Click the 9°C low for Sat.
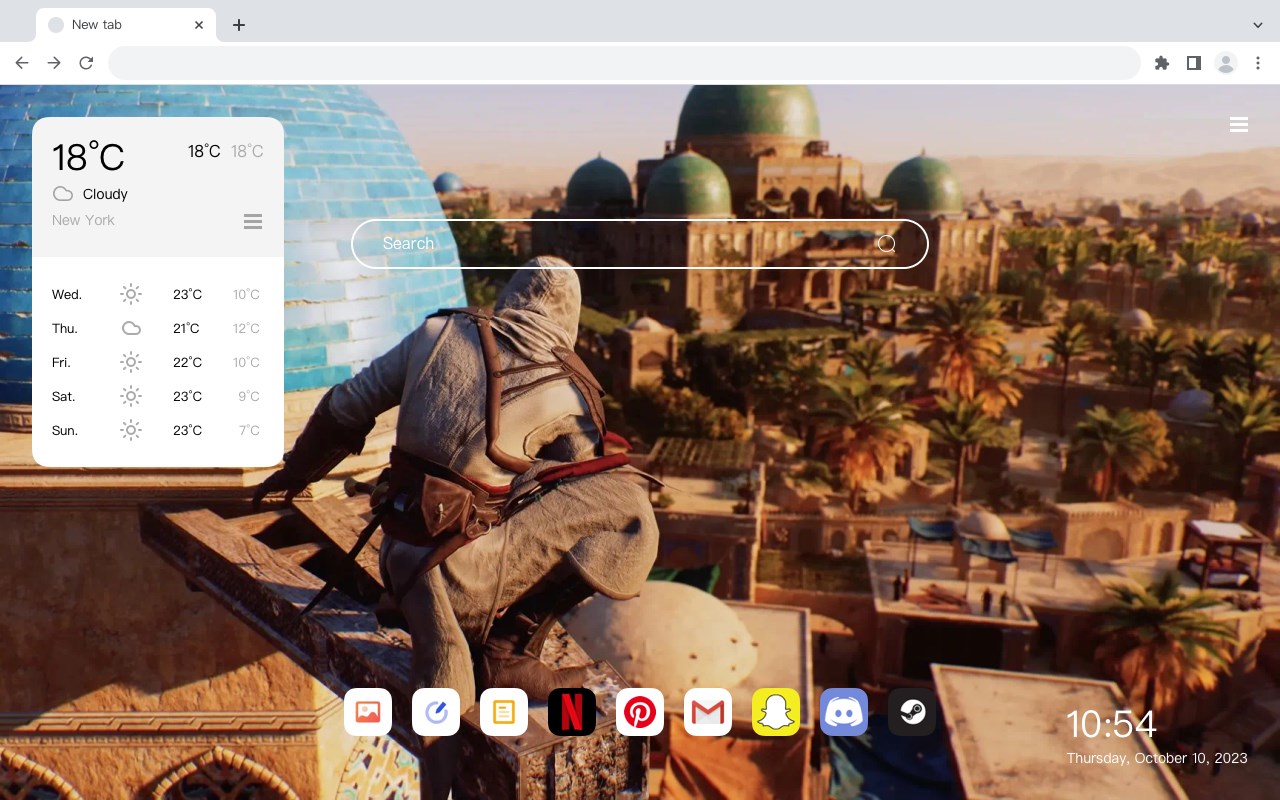The width and height of the screenshot is (1280, 800). (x=249, y=396)
